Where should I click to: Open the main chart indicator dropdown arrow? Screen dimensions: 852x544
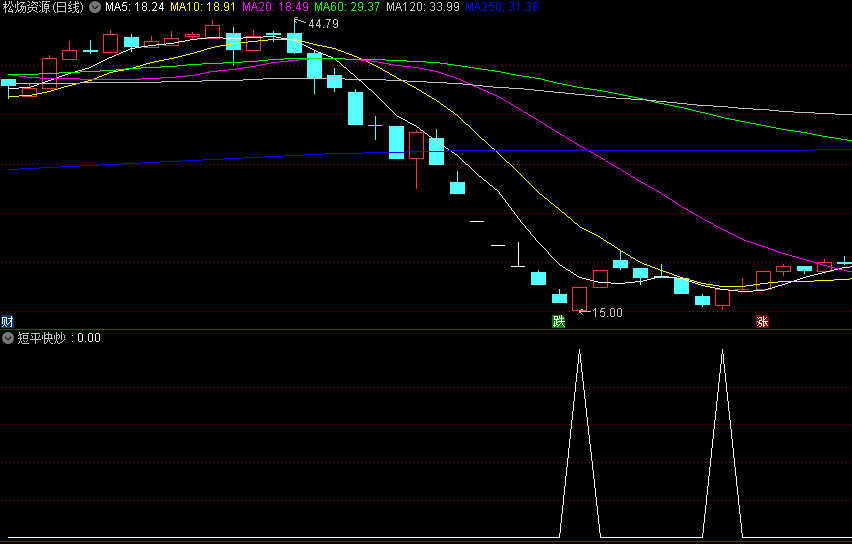click(95, 7)
